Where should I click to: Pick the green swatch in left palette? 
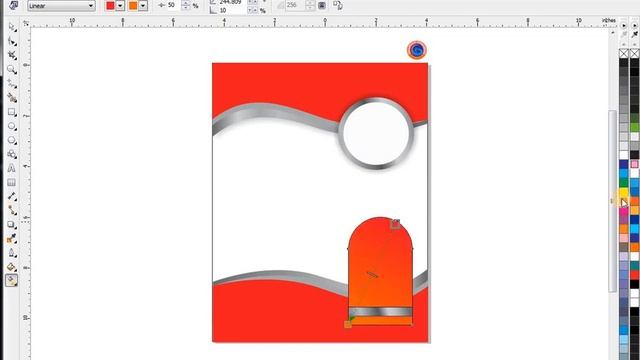[x=624, y=183]
